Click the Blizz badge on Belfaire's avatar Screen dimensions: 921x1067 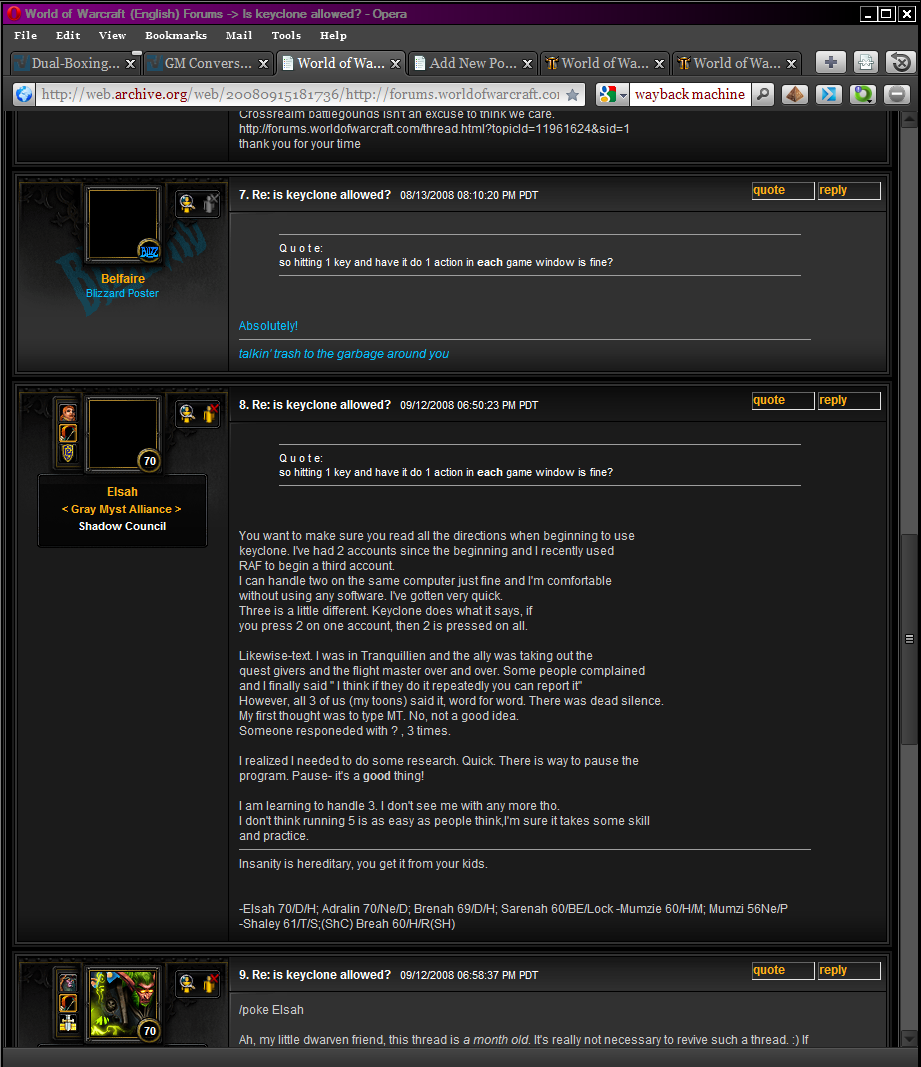click(149, 251)
